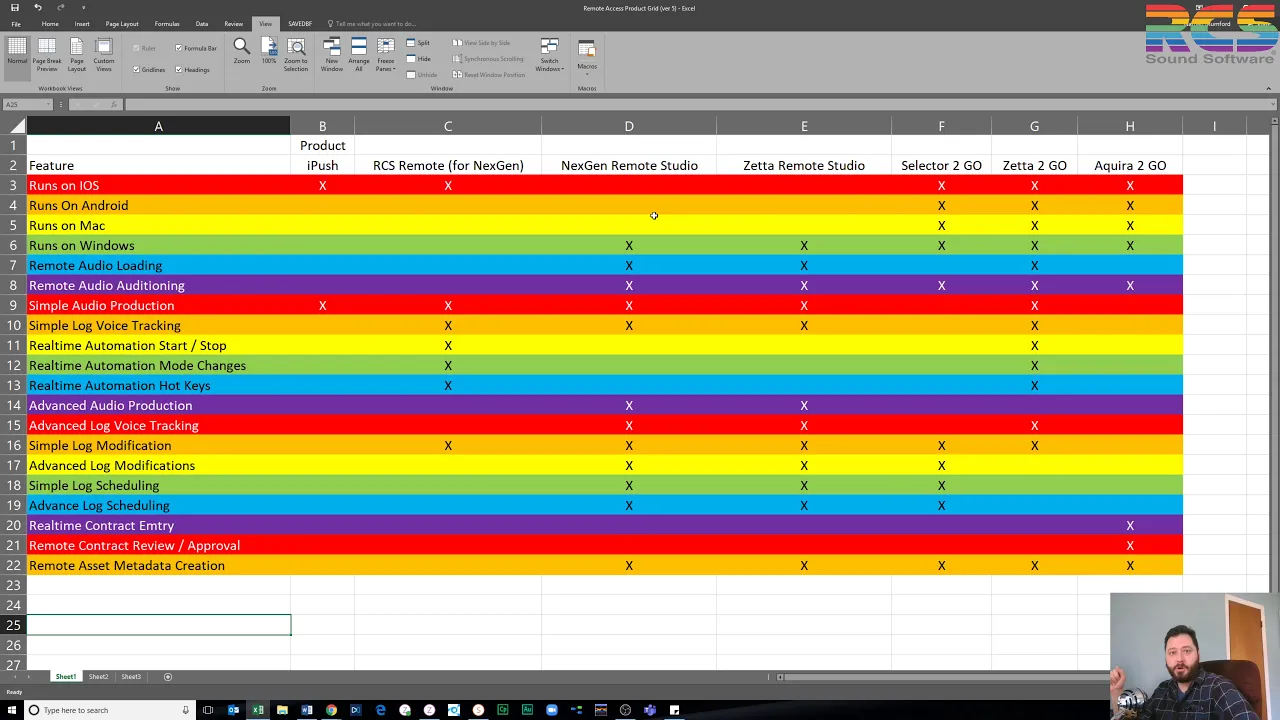Open Customize Quick Access Toolbar dropdown
This screenshot has width=1280, height=720.
83,8
